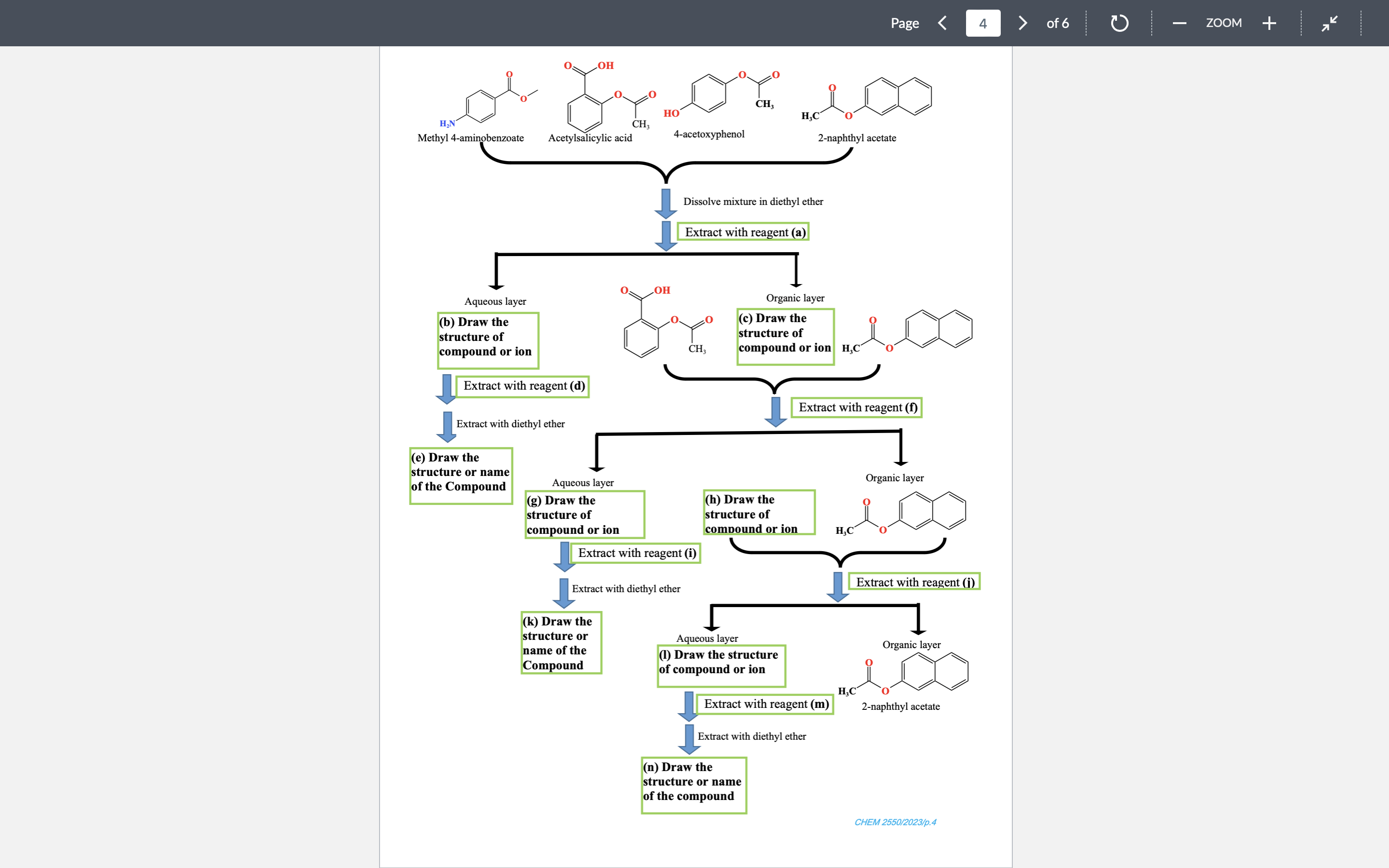Go to the next page
Viewport: 1389px width, 868px height.
click(x=1022, y=23)
